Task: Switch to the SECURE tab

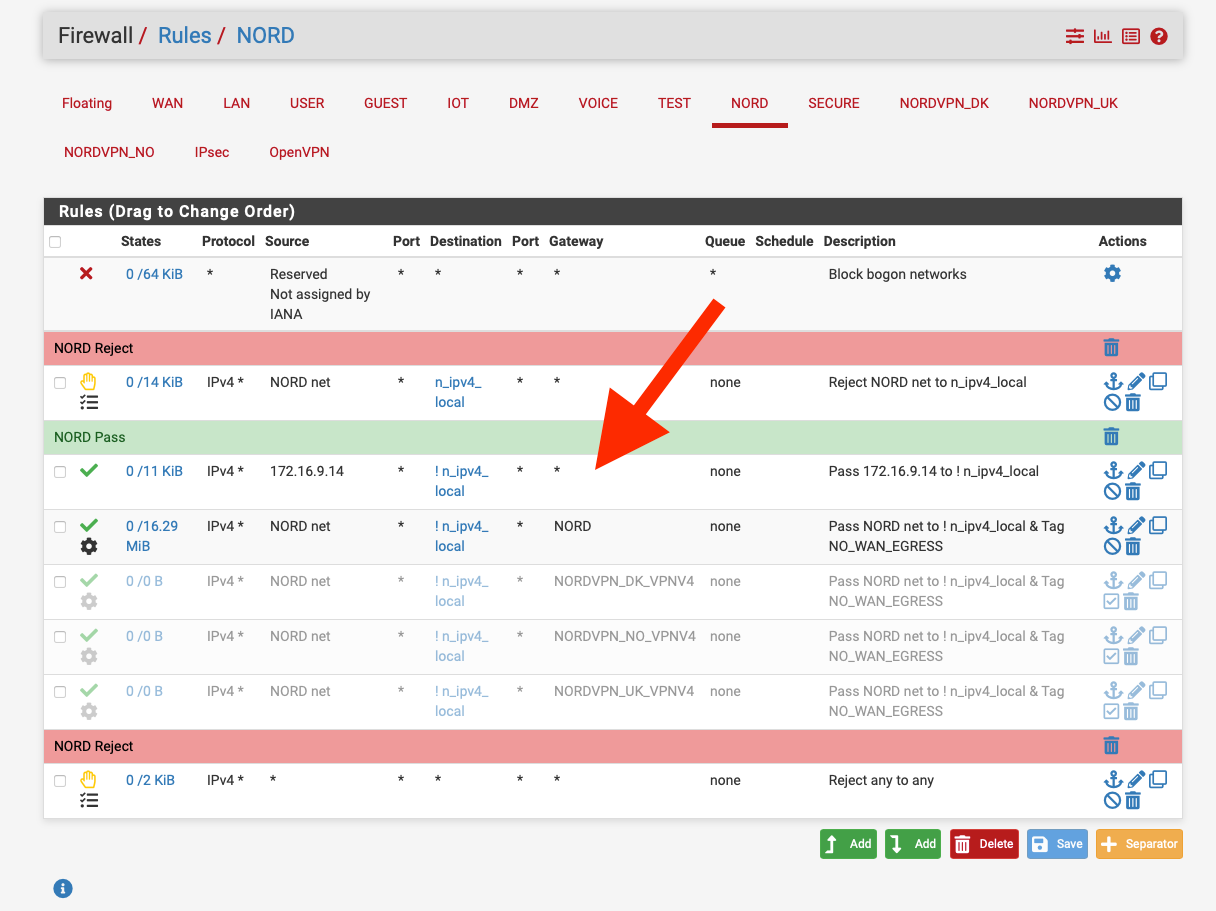Action: tap(834, 103)
